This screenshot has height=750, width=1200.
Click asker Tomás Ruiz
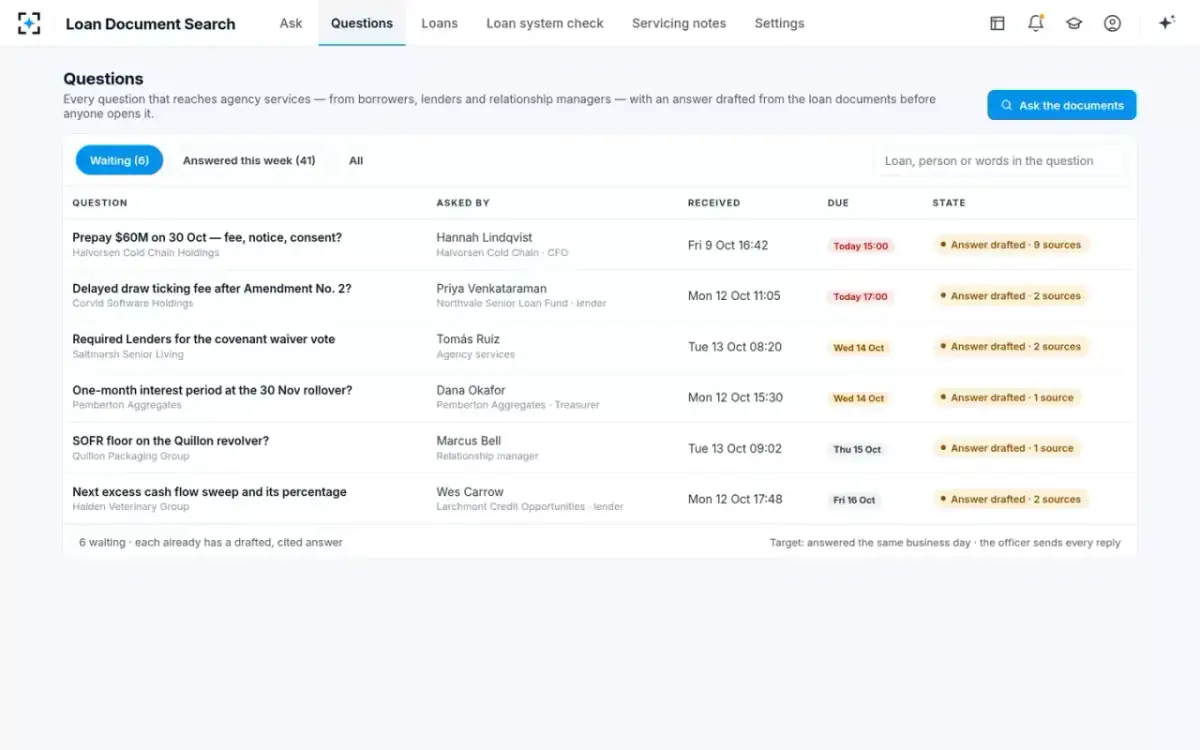click(468, 339)
